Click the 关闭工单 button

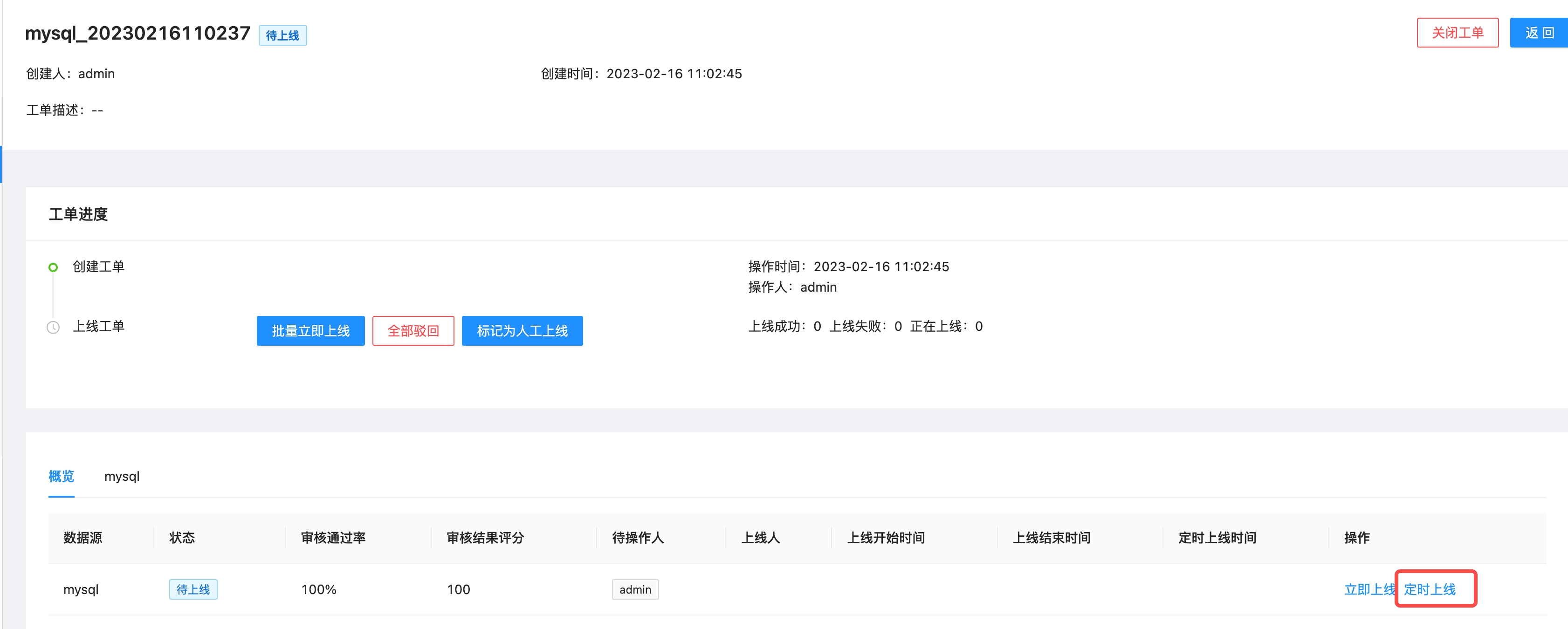1457,32
